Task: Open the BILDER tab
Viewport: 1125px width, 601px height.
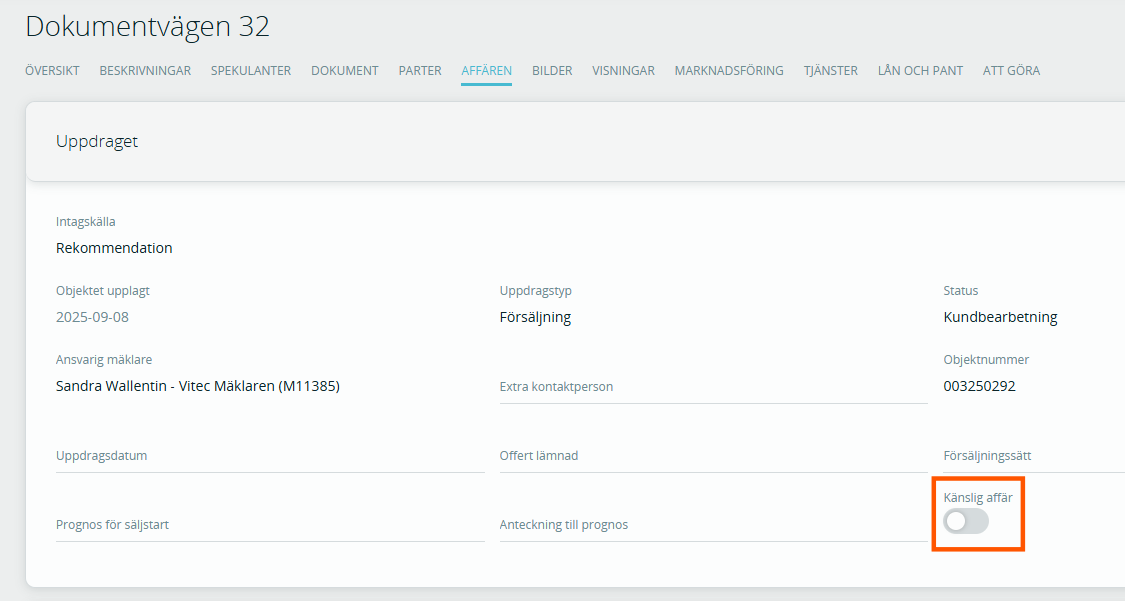Action: pyautogui.click(x=552, y=71)
